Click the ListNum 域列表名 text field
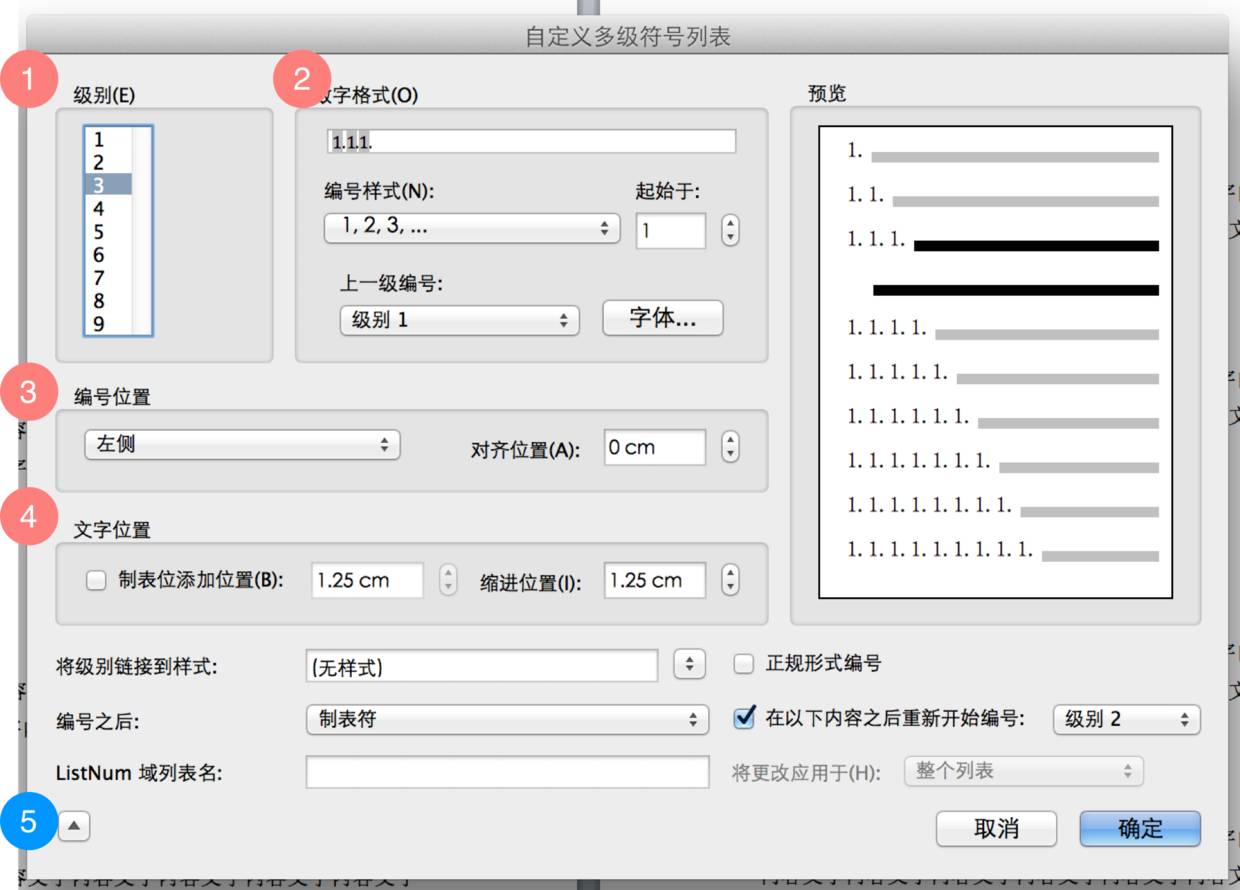This screenshot has width=1240, height=890. pos(507,772)
